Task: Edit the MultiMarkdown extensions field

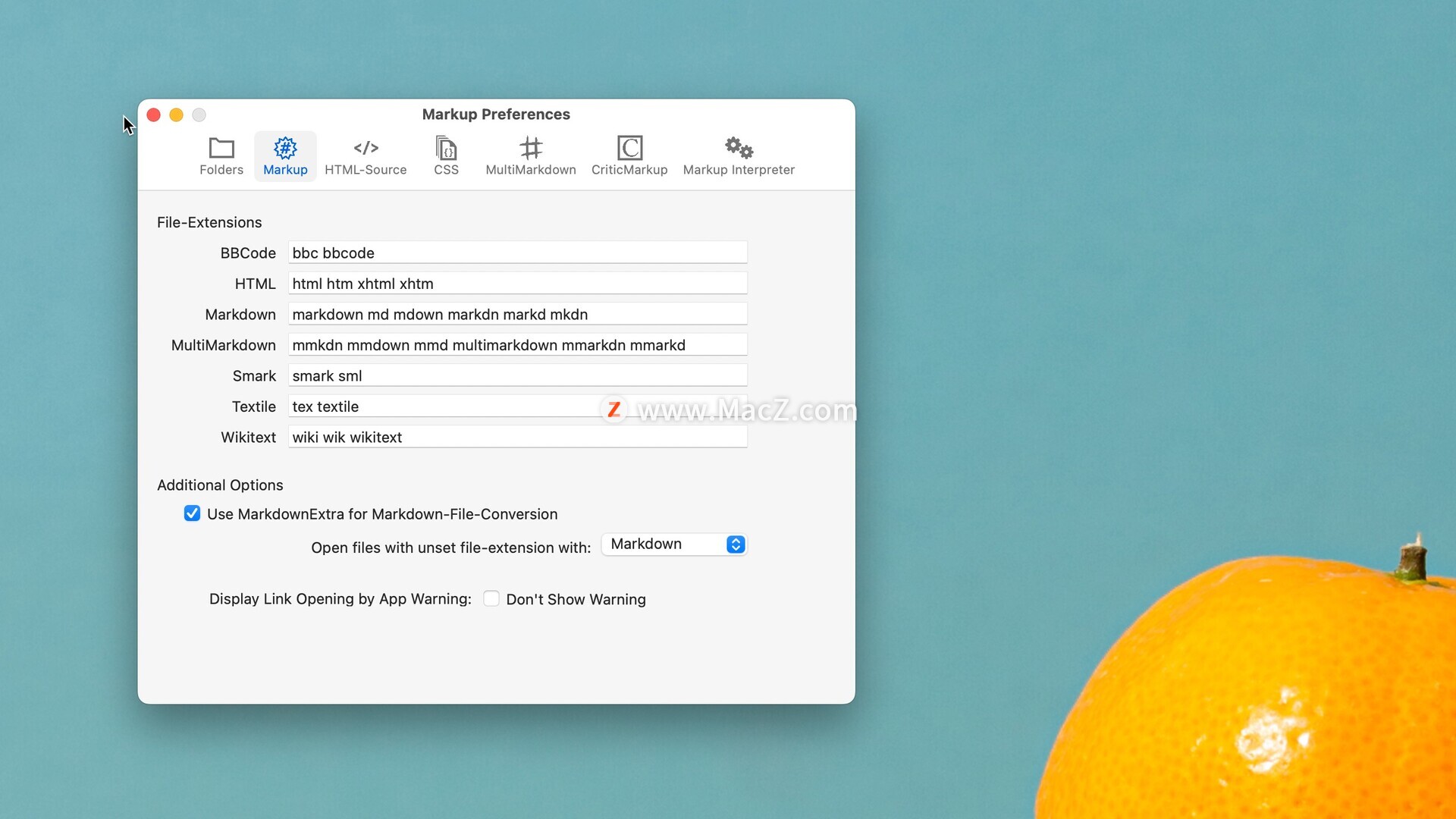Action: [x=518, y=345]
